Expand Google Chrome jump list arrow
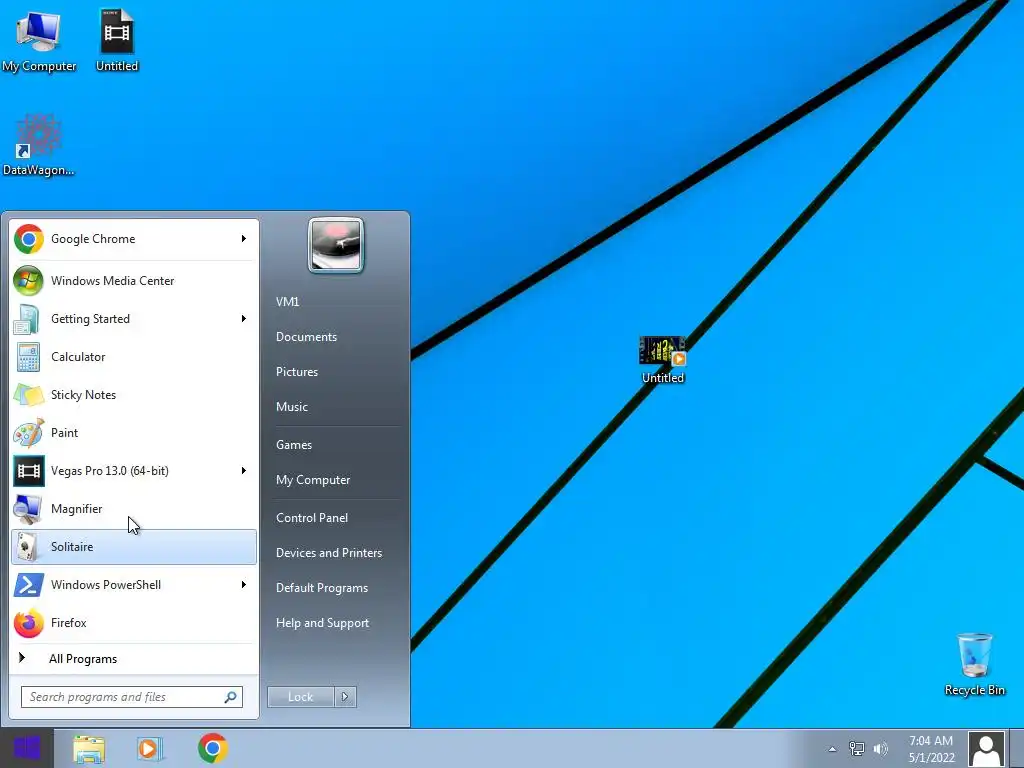 (x=244, y=239)
